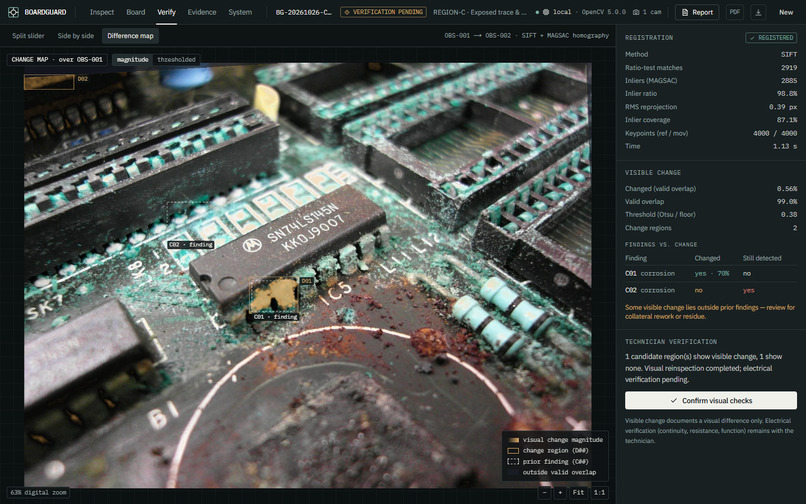Select the D02 change region at top-left of image
The width and height of the screenshot is (806, 504).
tap(49, 81)
